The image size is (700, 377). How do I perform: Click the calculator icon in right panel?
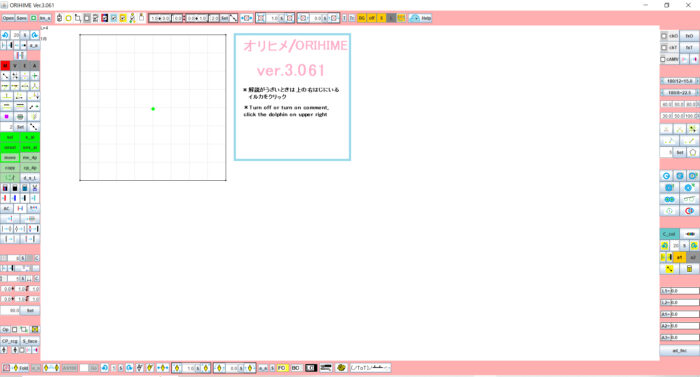pos(689,268)
